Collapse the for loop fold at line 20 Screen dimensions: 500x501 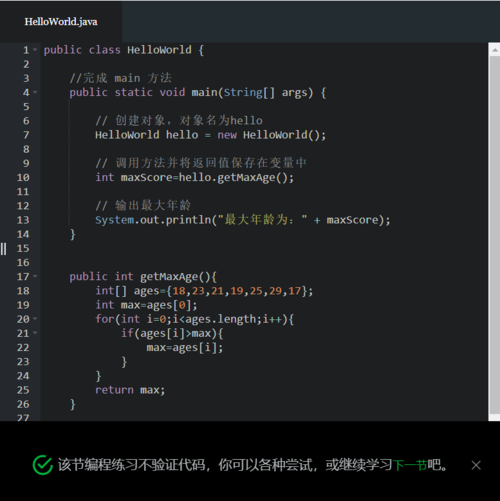point(35,319)
